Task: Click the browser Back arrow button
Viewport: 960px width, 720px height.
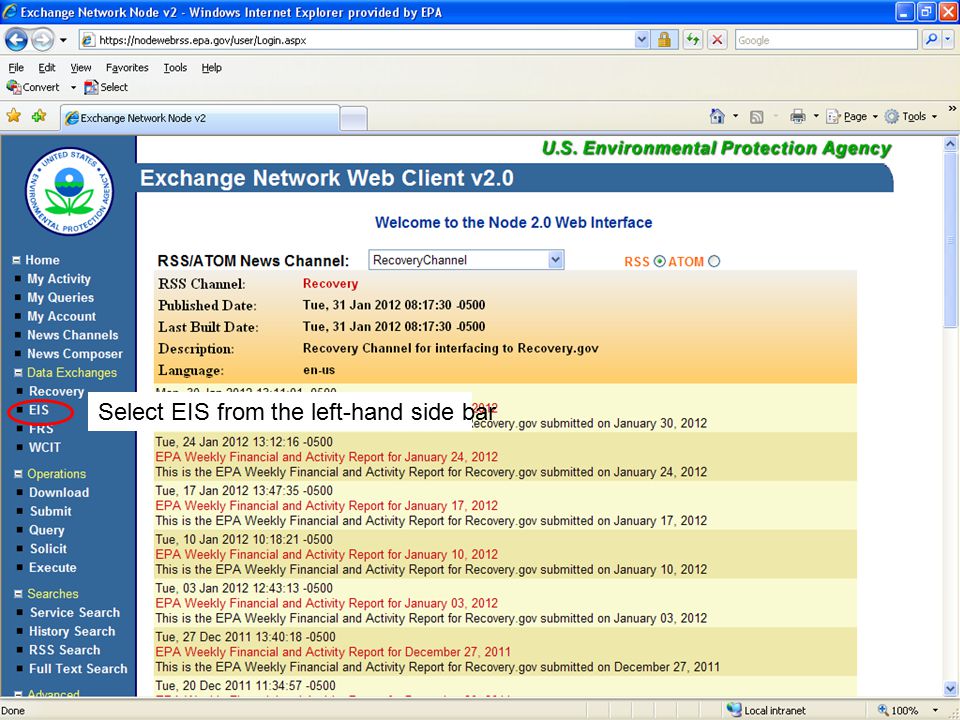Action: tap(17, 40)
